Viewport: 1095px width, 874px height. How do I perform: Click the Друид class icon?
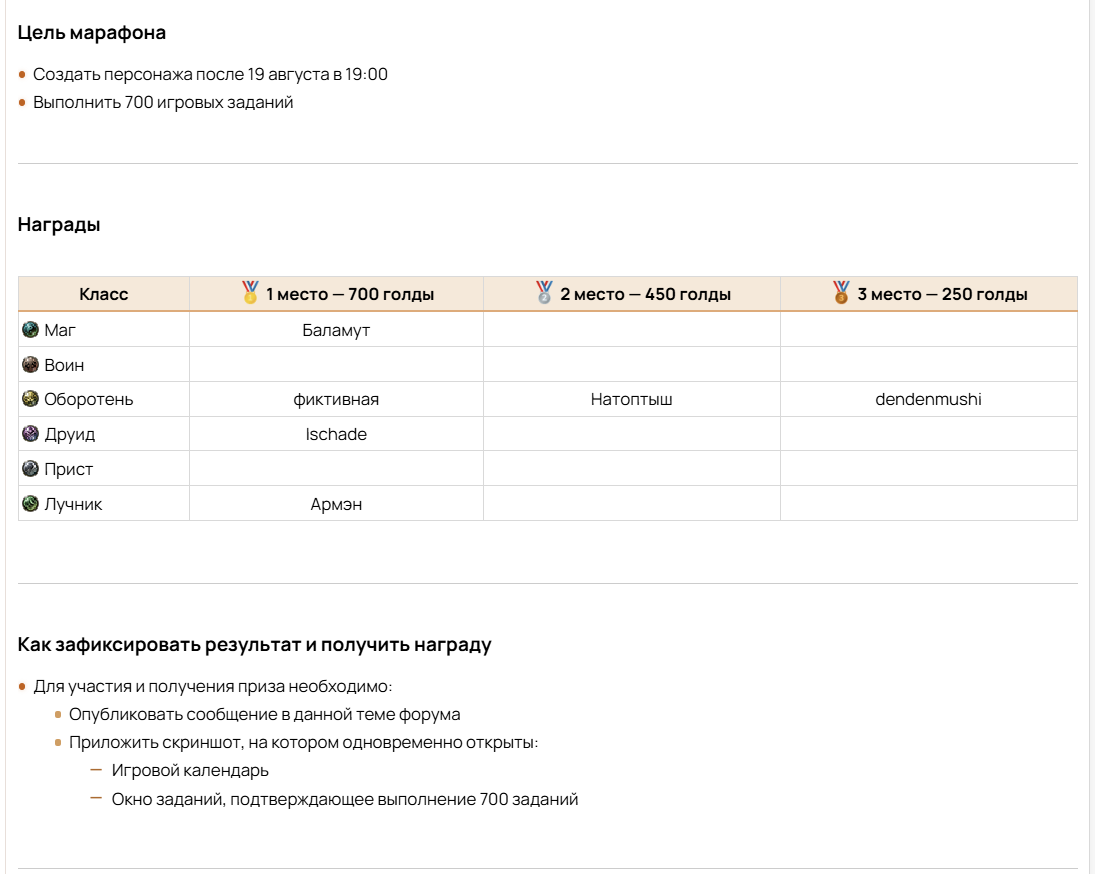pyautogui.click(x=30, y=434)
